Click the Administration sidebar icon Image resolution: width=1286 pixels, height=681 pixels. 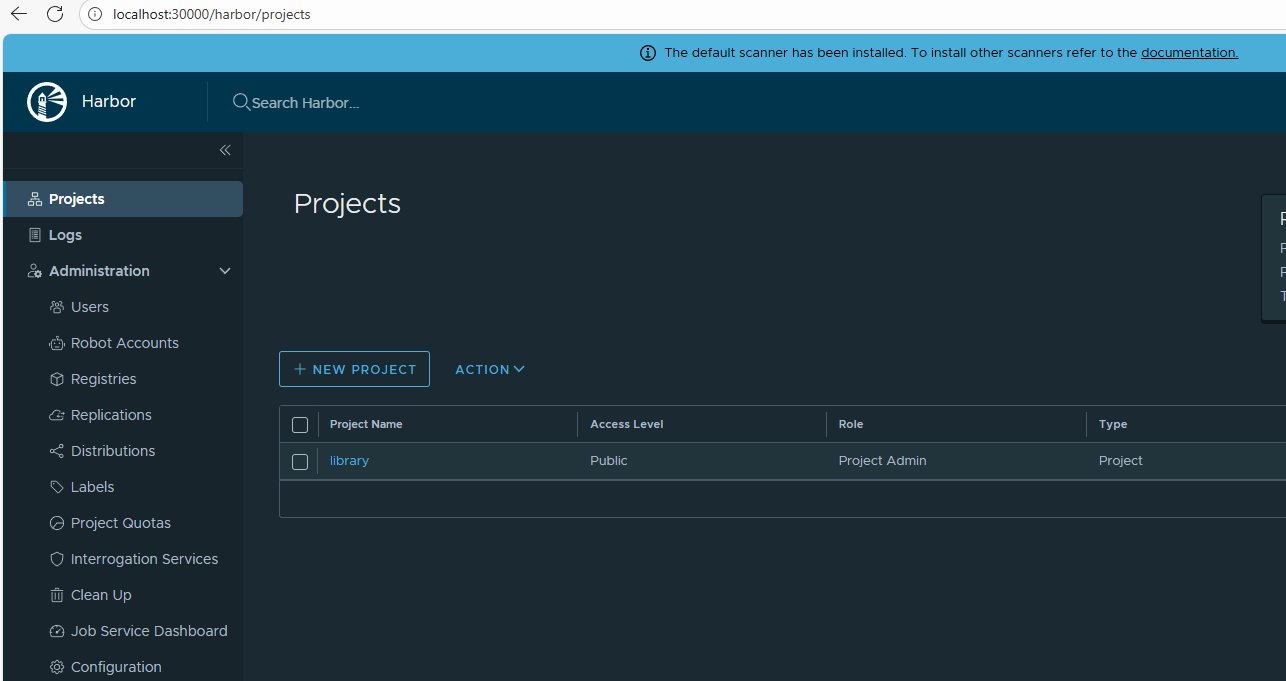click(35, 271)
